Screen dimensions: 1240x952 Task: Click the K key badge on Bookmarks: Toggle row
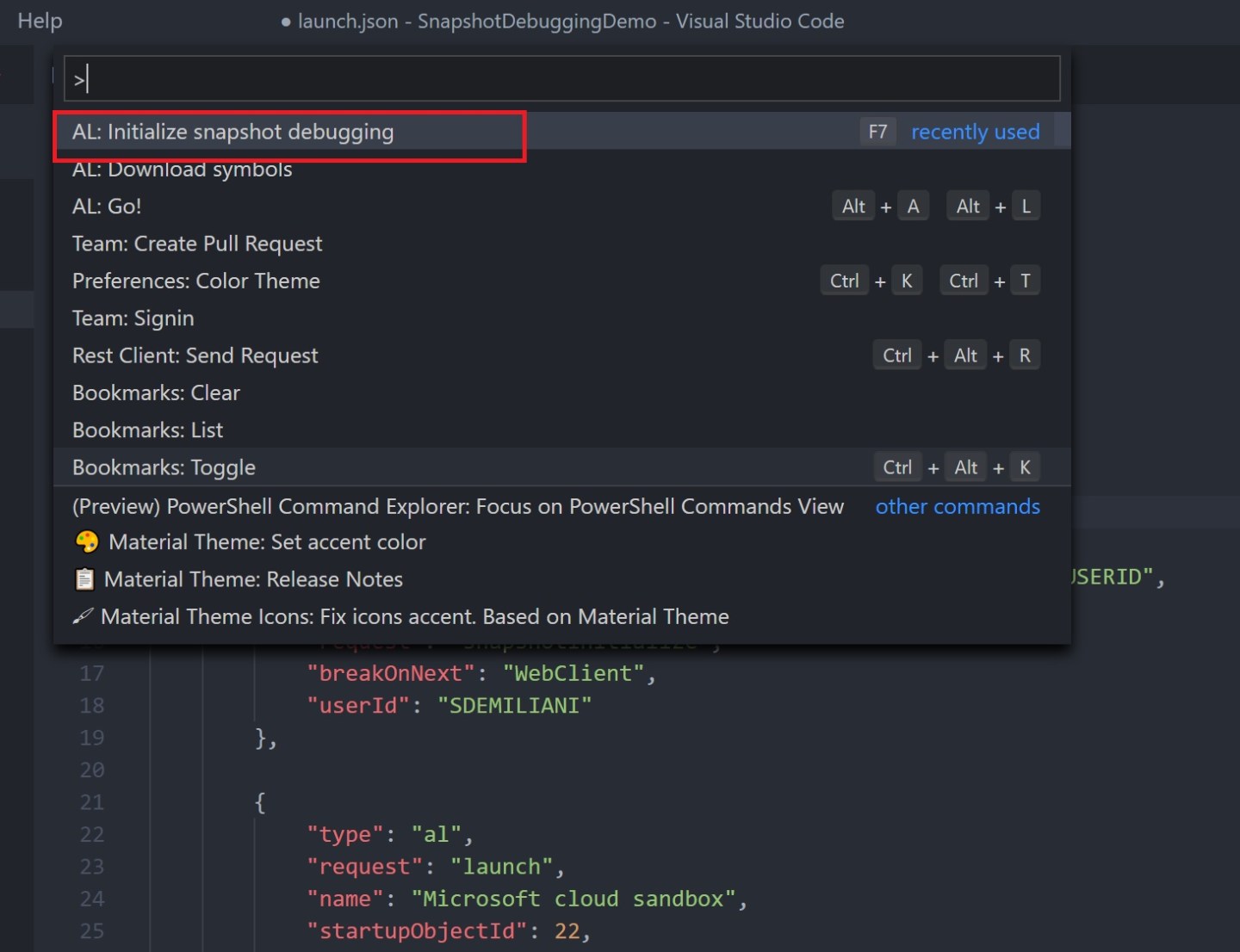pos(1025,467)
